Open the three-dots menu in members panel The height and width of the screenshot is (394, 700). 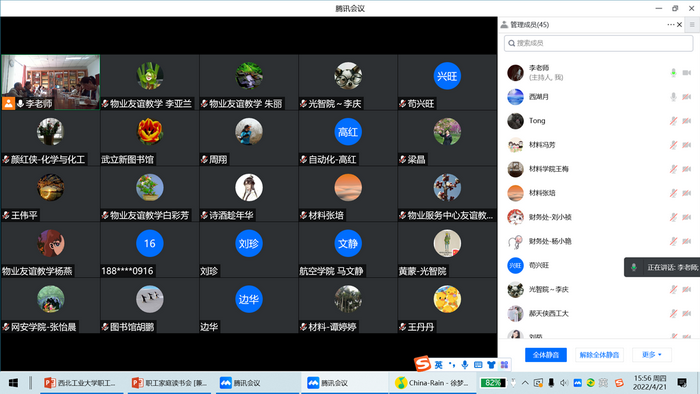pos(671,25)
